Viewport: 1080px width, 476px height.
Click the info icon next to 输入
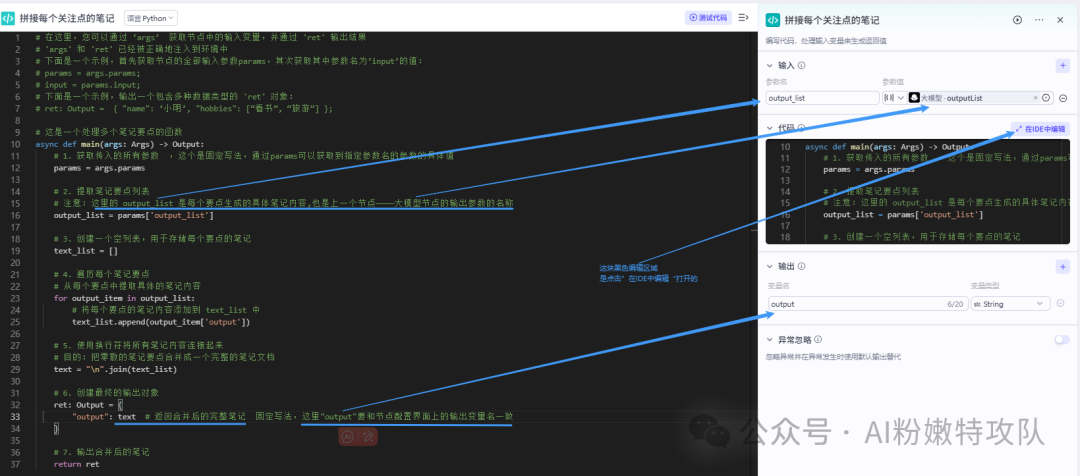coord(802,65)
